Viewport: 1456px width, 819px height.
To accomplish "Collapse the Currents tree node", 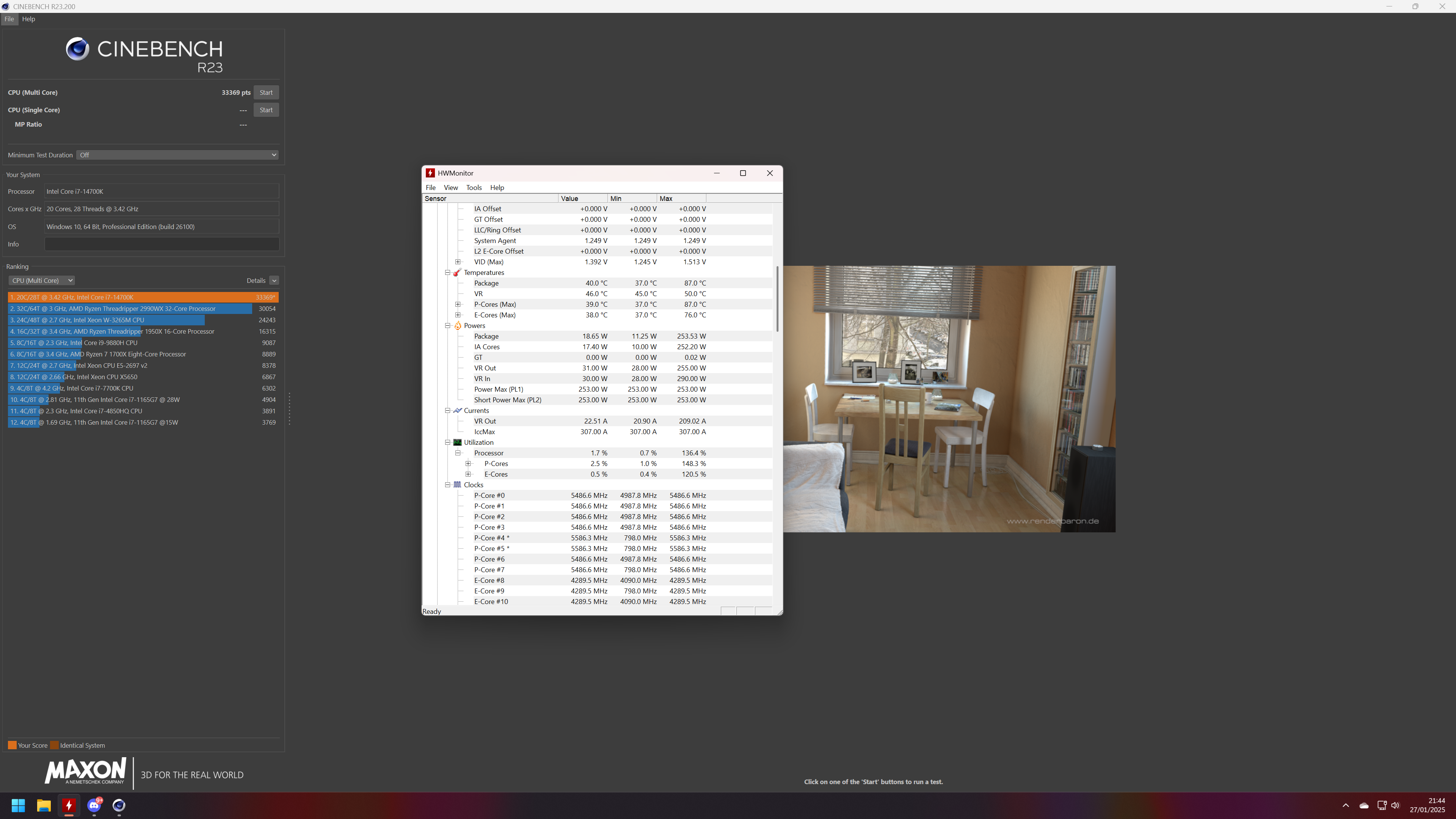I will (448, 411).
